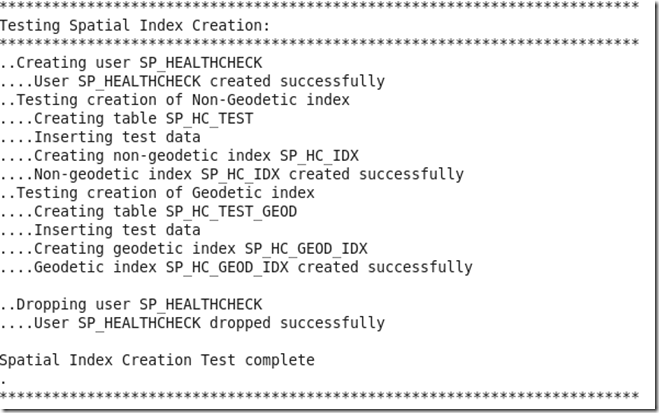This screenshot has height=413, width=659.
Task: Click the '..Dropping user SP_HEALTHCHECK' line
Action: (x=131, y=305)
